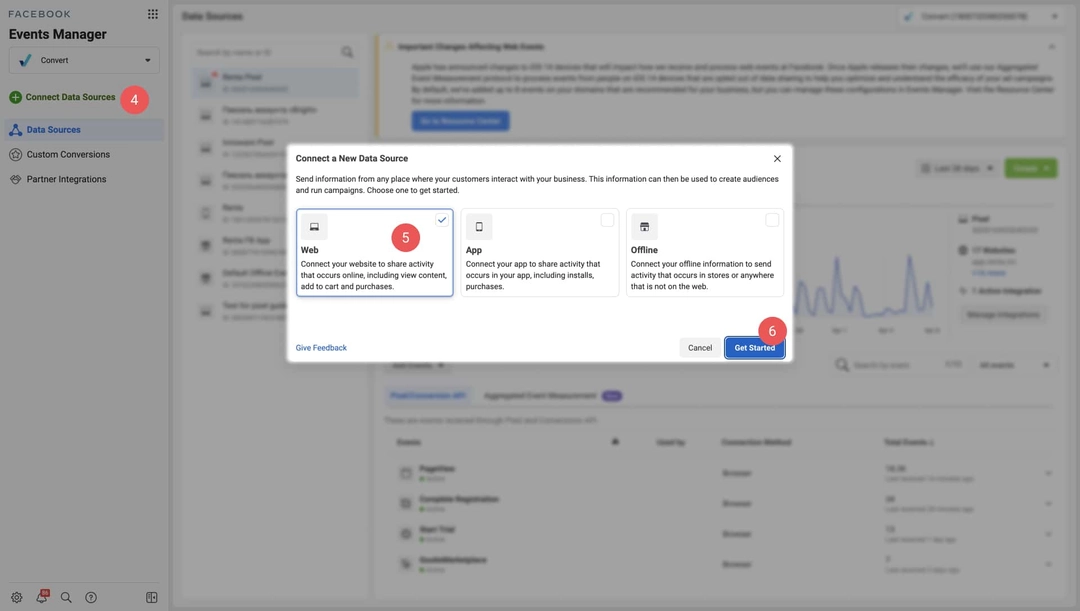This screenshot has height=611, width=1080.
Task: Click the App mobile phone icon
Action: coord(479,227)
